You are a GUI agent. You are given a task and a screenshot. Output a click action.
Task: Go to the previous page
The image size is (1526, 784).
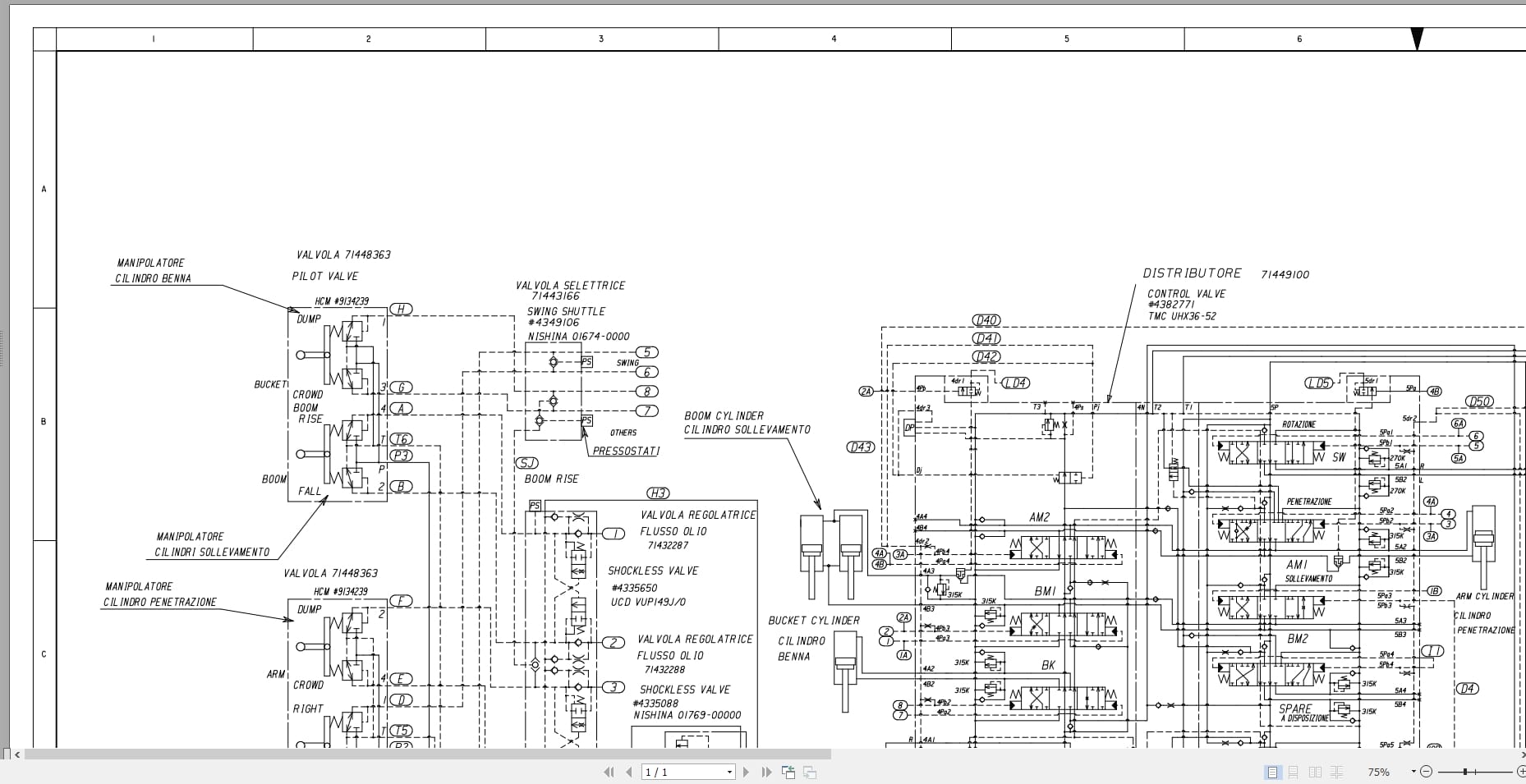point(629,772)
